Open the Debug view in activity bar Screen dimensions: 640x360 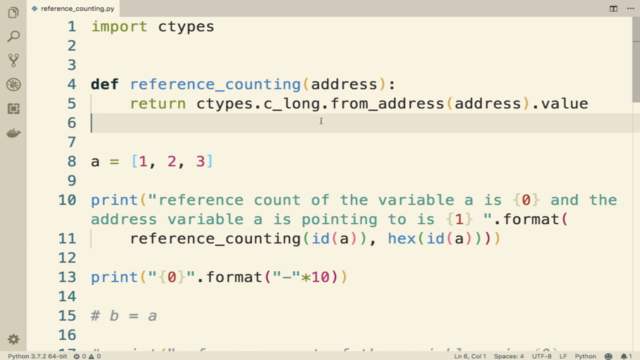click(x=13, y=84)
